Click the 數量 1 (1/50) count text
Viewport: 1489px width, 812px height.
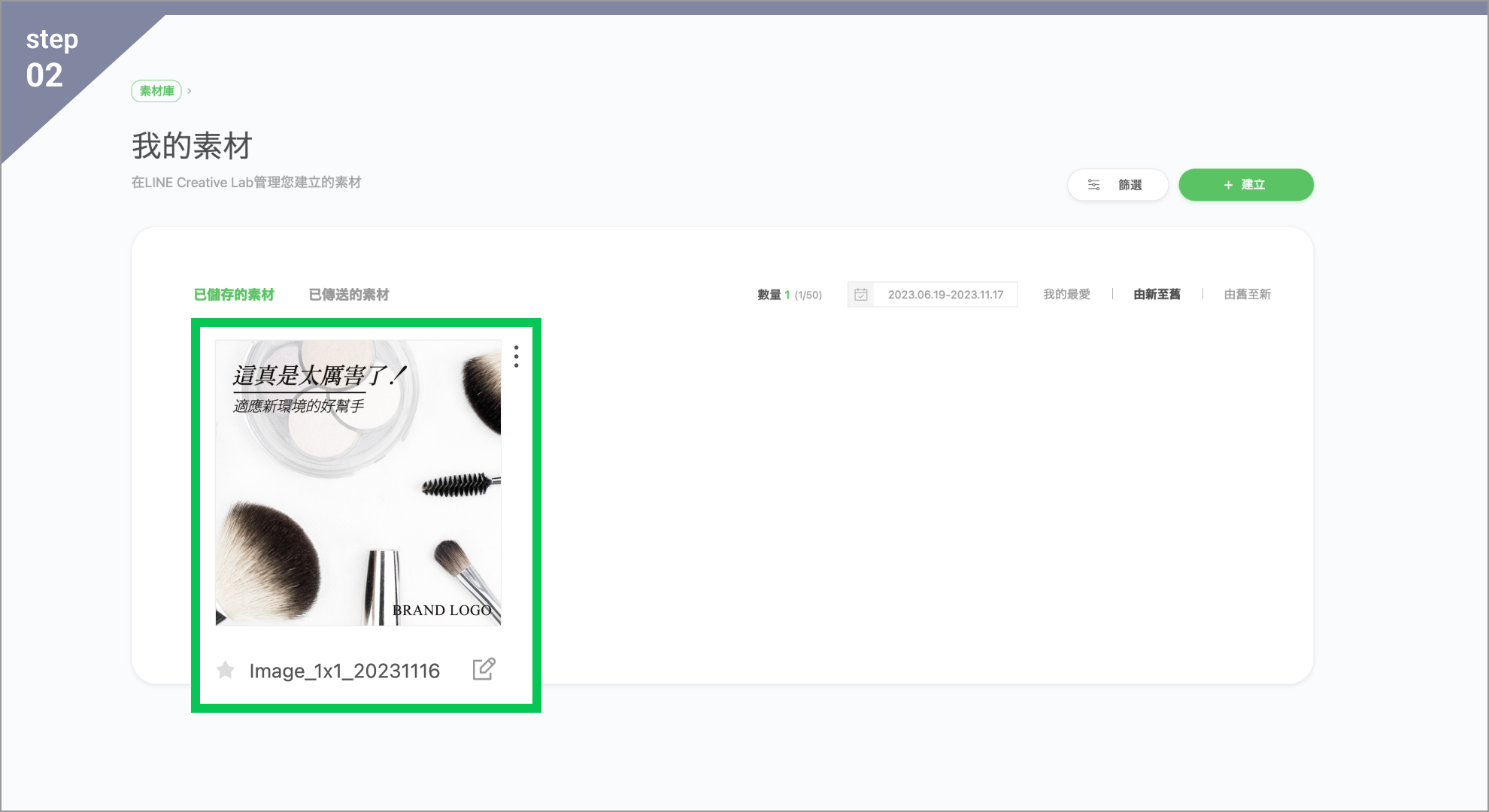(790, 295)
